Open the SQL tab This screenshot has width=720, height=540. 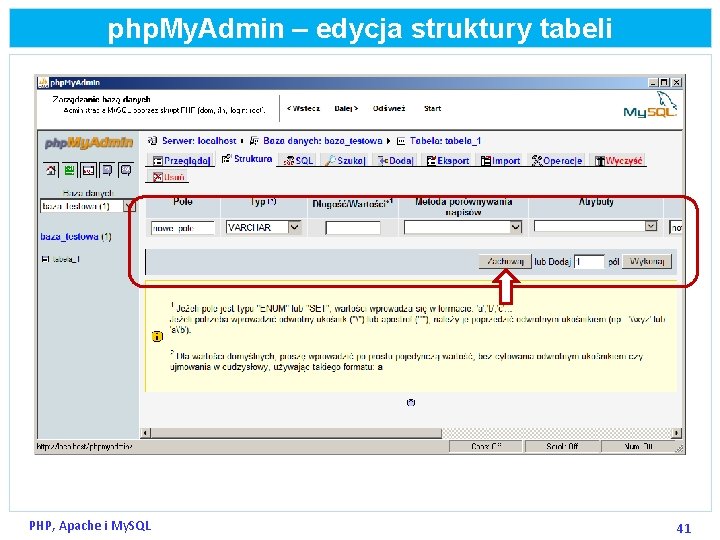(x=298, y=160)
